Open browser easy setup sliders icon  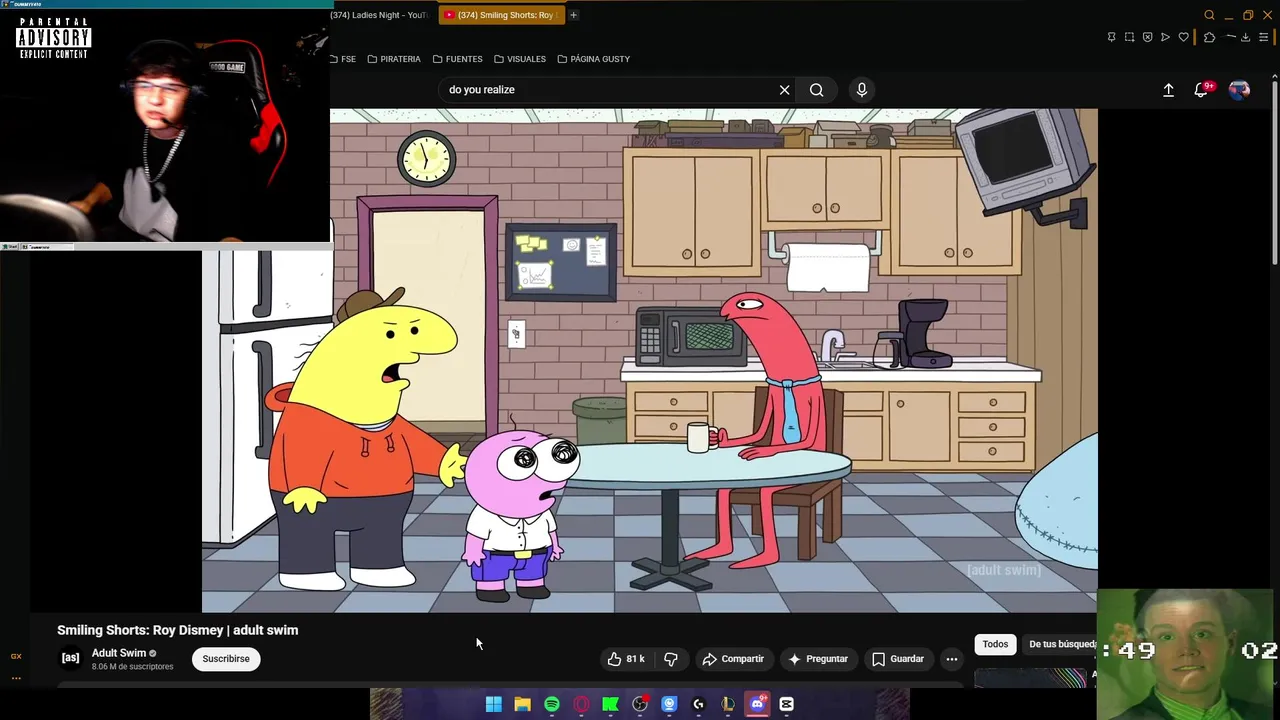point(1263,37)
